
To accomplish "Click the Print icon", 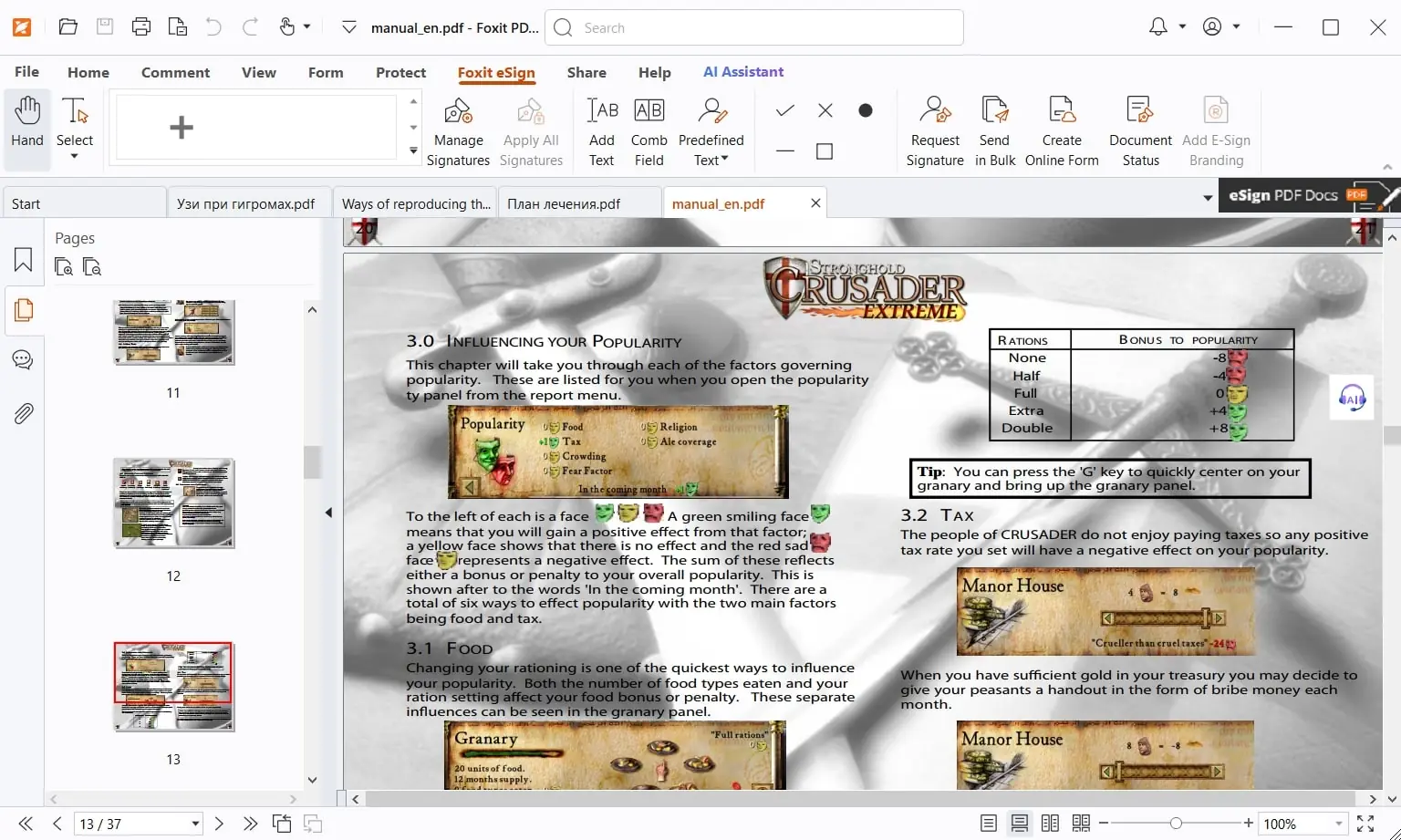I will tap(141, 27).
